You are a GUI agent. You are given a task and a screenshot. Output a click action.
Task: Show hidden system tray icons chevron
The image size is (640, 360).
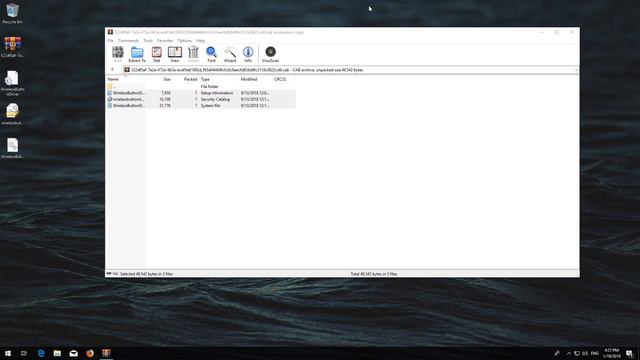click(x=568, y=353)
